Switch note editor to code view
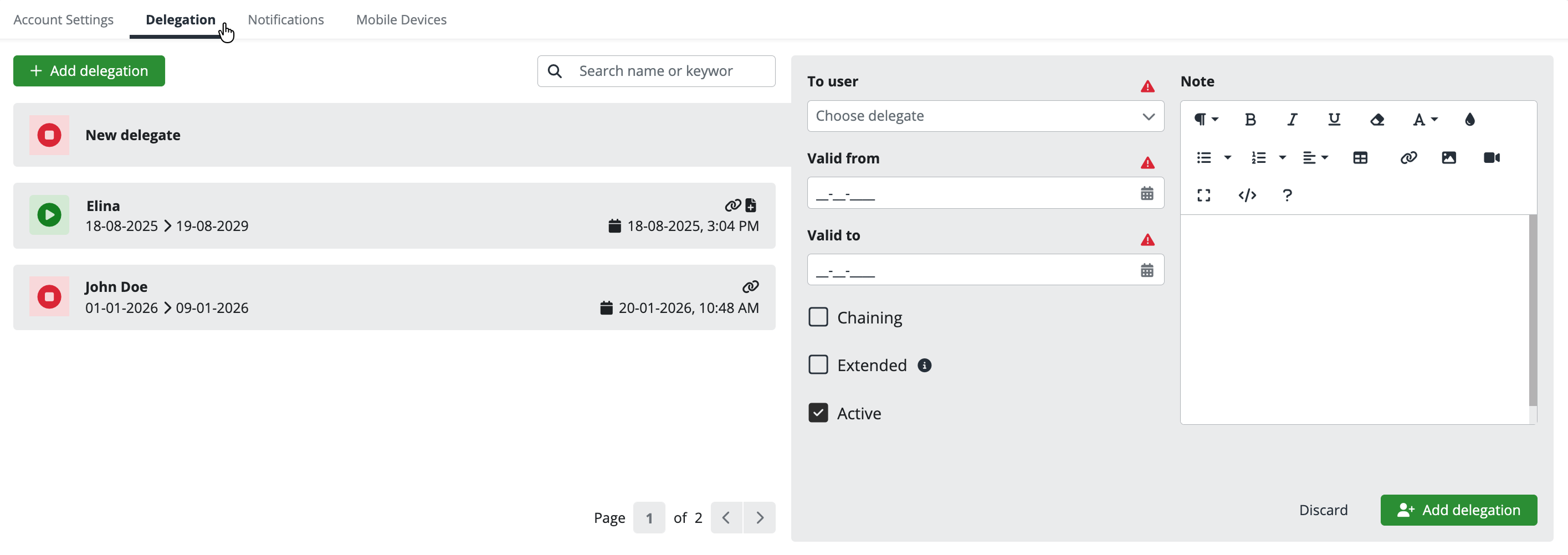Image resolution: width=1568 pixels, height=555 pixels. pos(1247,196)
